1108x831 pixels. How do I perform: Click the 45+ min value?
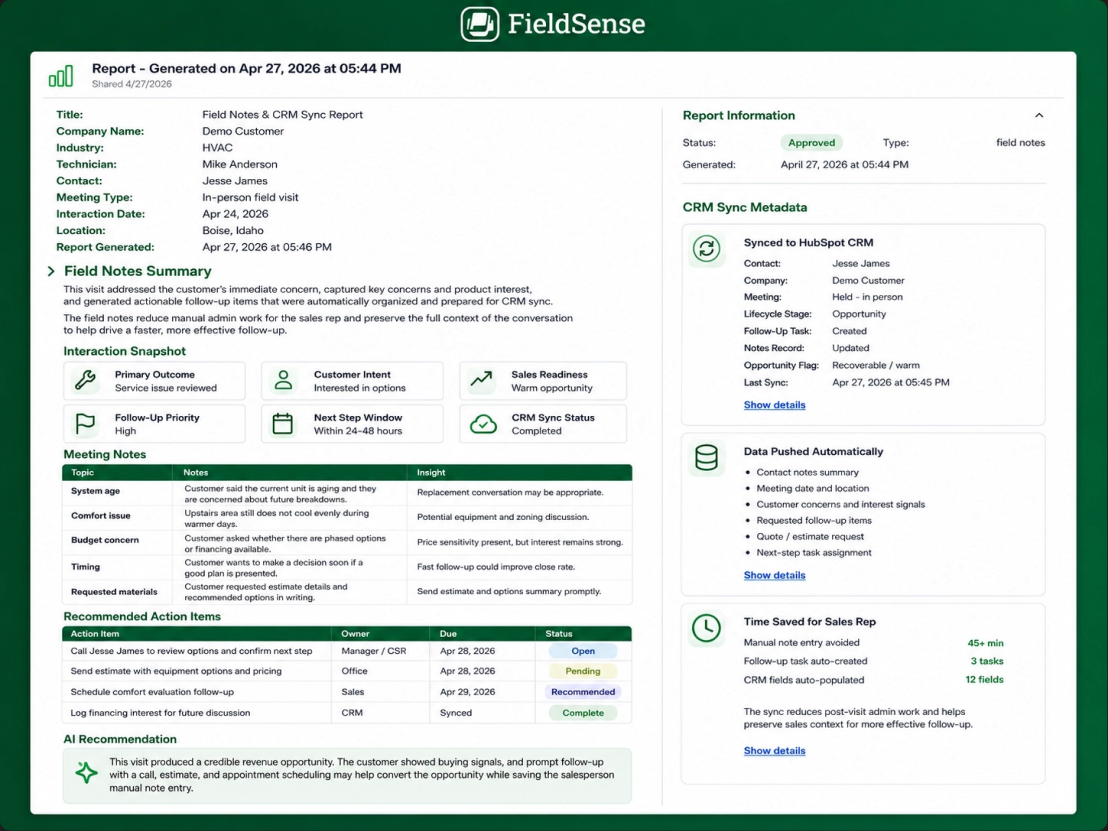985,643
